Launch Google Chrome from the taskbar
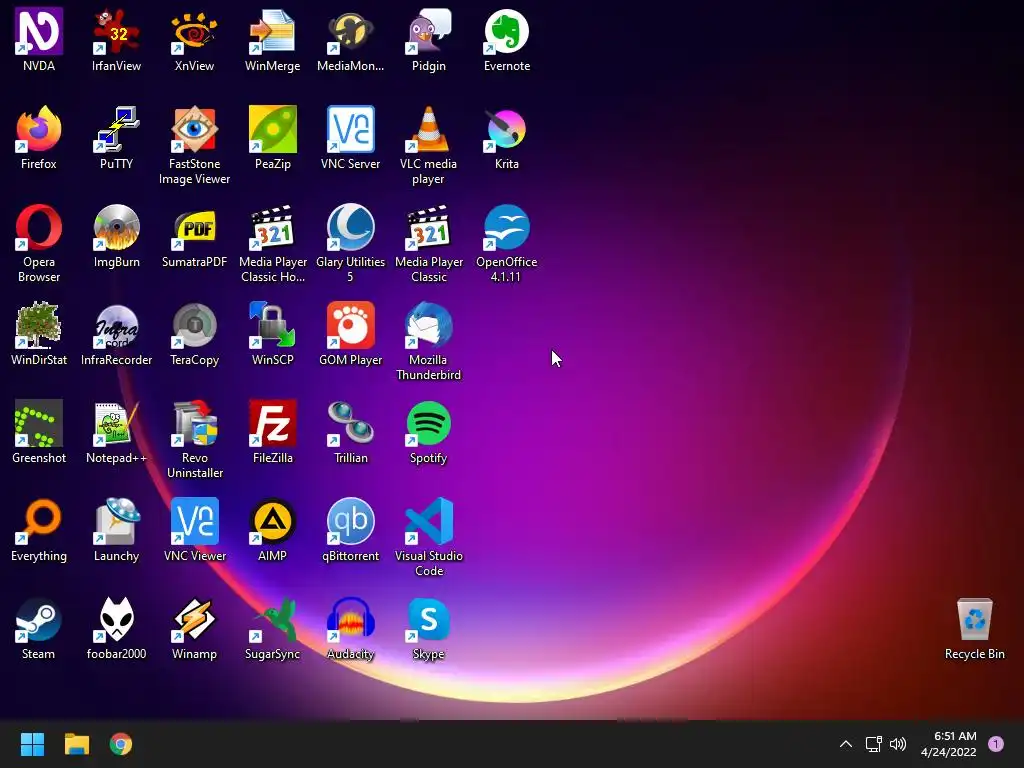 point(121,744)
